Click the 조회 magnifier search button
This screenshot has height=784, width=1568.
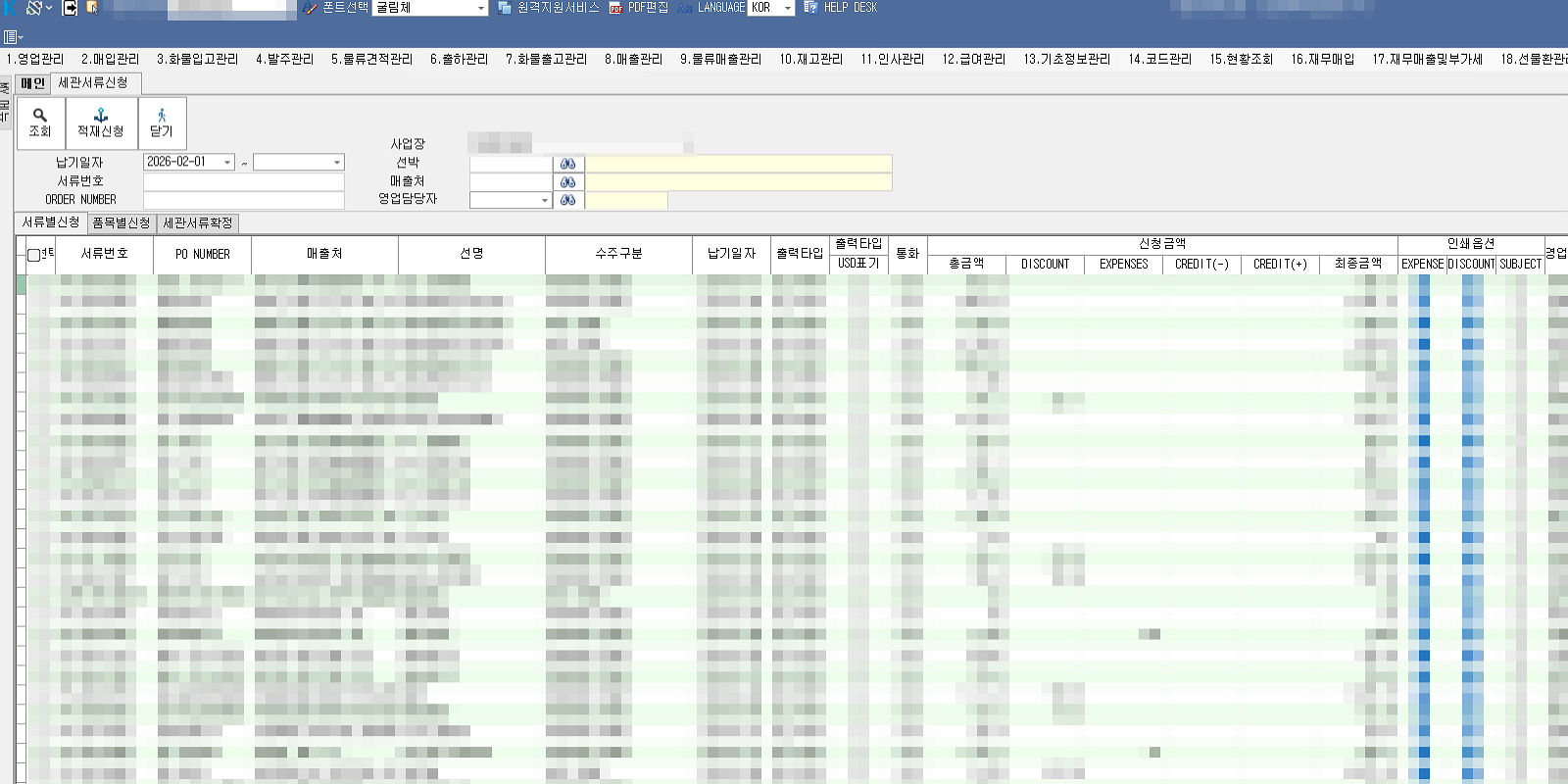pos(40,122)
